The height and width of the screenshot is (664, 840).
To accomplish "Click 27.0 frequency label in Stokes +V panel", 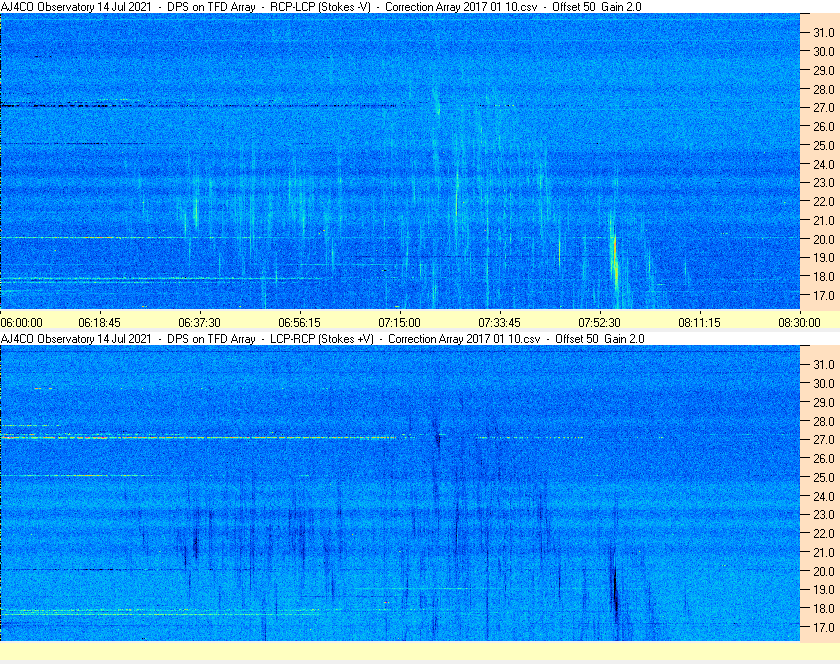I will tap(824, 439).
